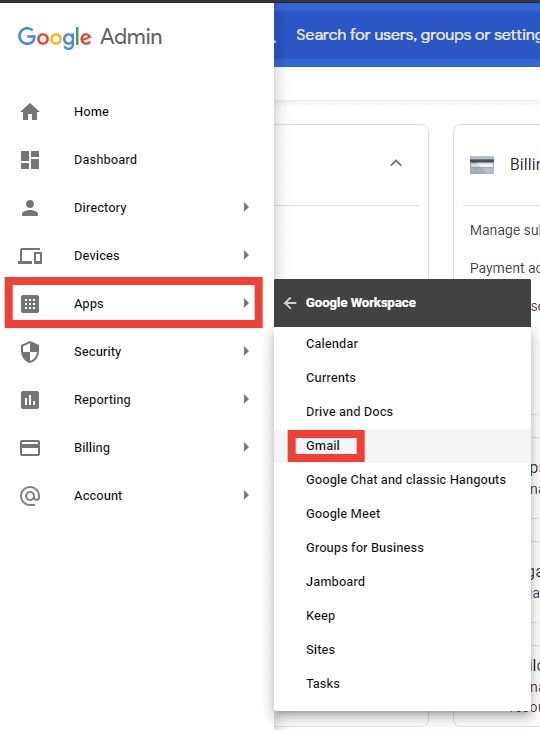Viewport: 540px width, 730px height.
Task: Select Devices in the sidebar
Action: tap(96, 256)
